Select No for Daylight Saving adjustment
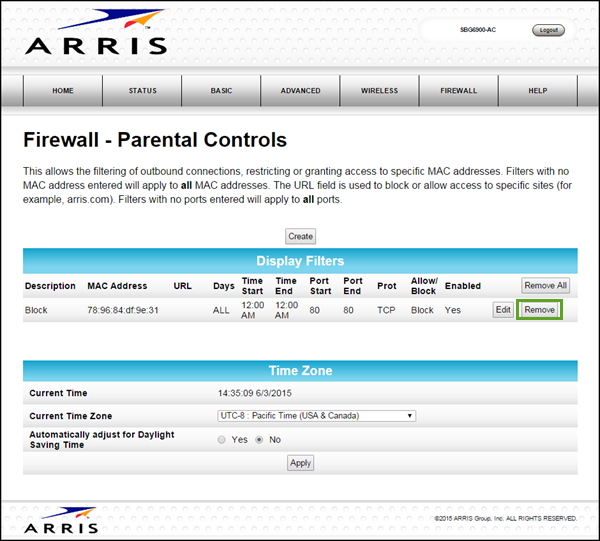 (x=260, y=439)
